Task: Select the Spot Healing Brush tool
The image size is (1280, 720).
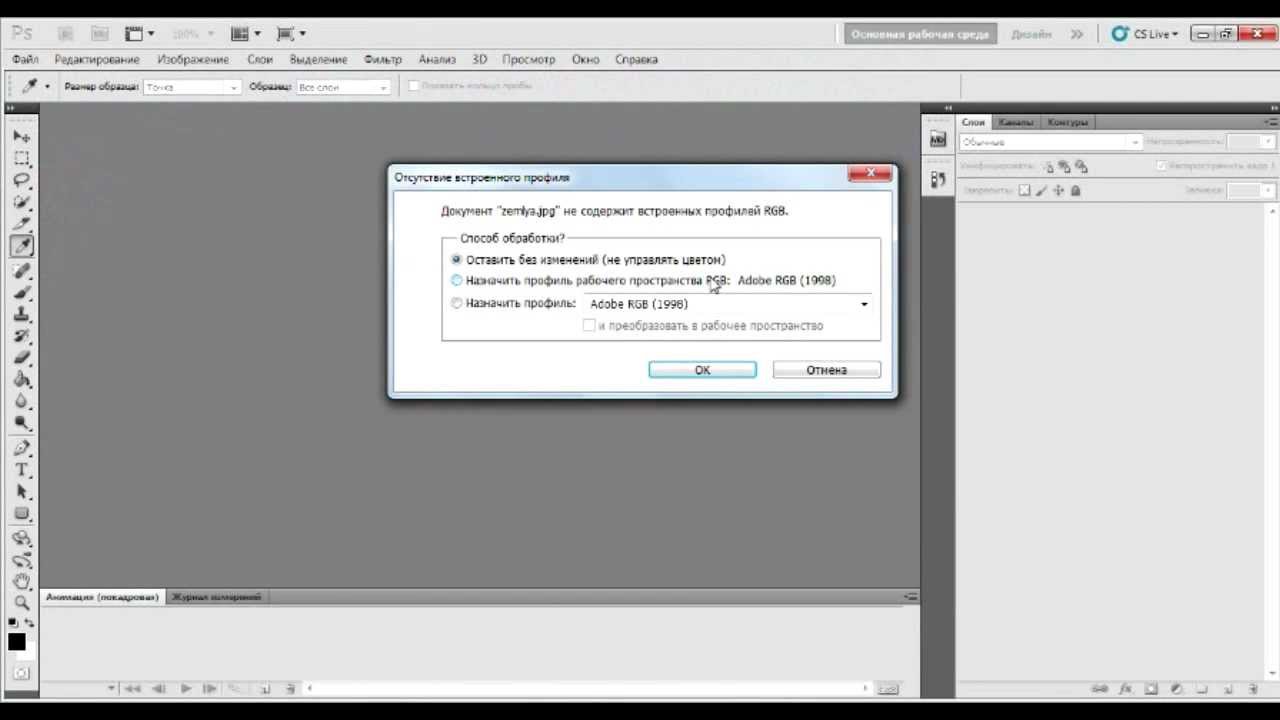Action: tap(21, 271)
